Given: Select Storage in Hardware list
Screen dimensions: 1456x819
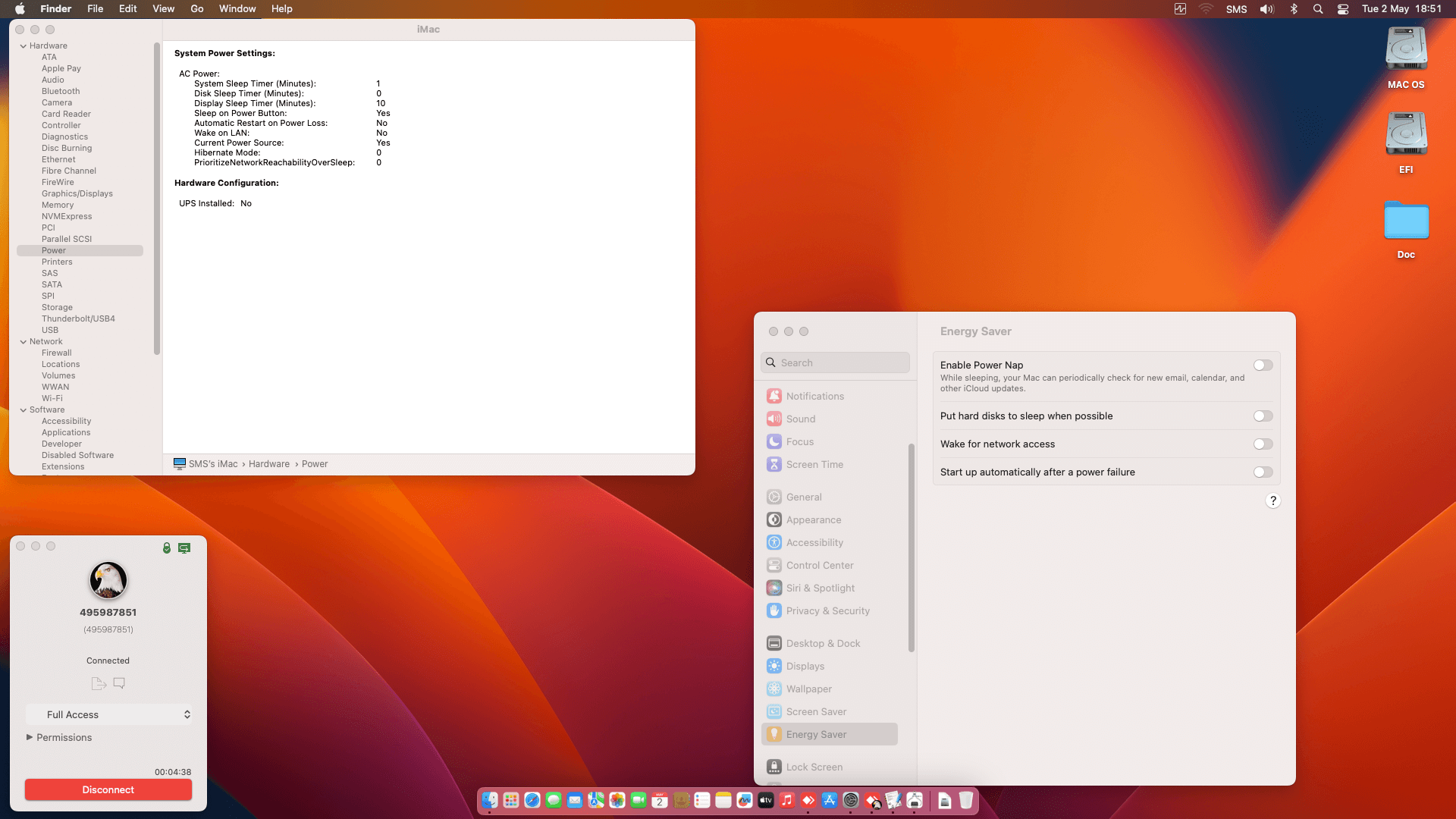Looking at the screenshot, I should (x=57, y=308).
